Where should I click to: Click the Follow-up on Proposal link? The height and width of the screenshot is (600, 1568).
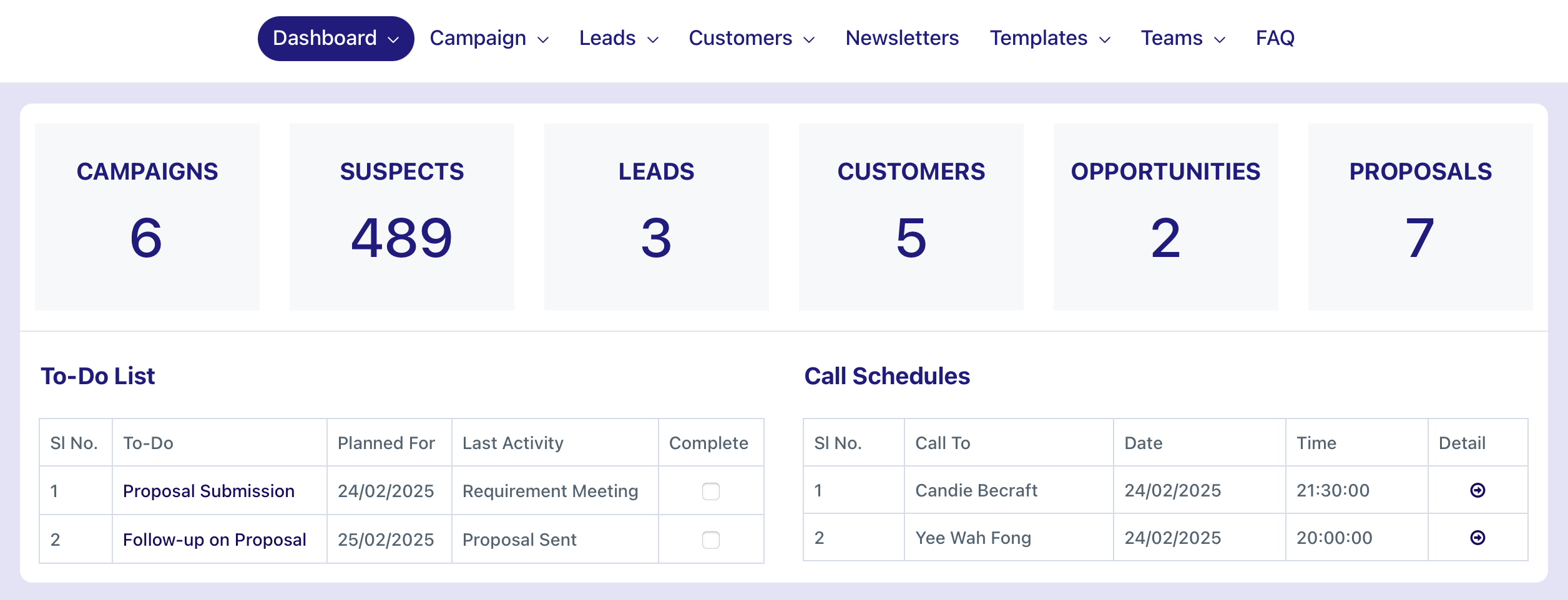214,540
